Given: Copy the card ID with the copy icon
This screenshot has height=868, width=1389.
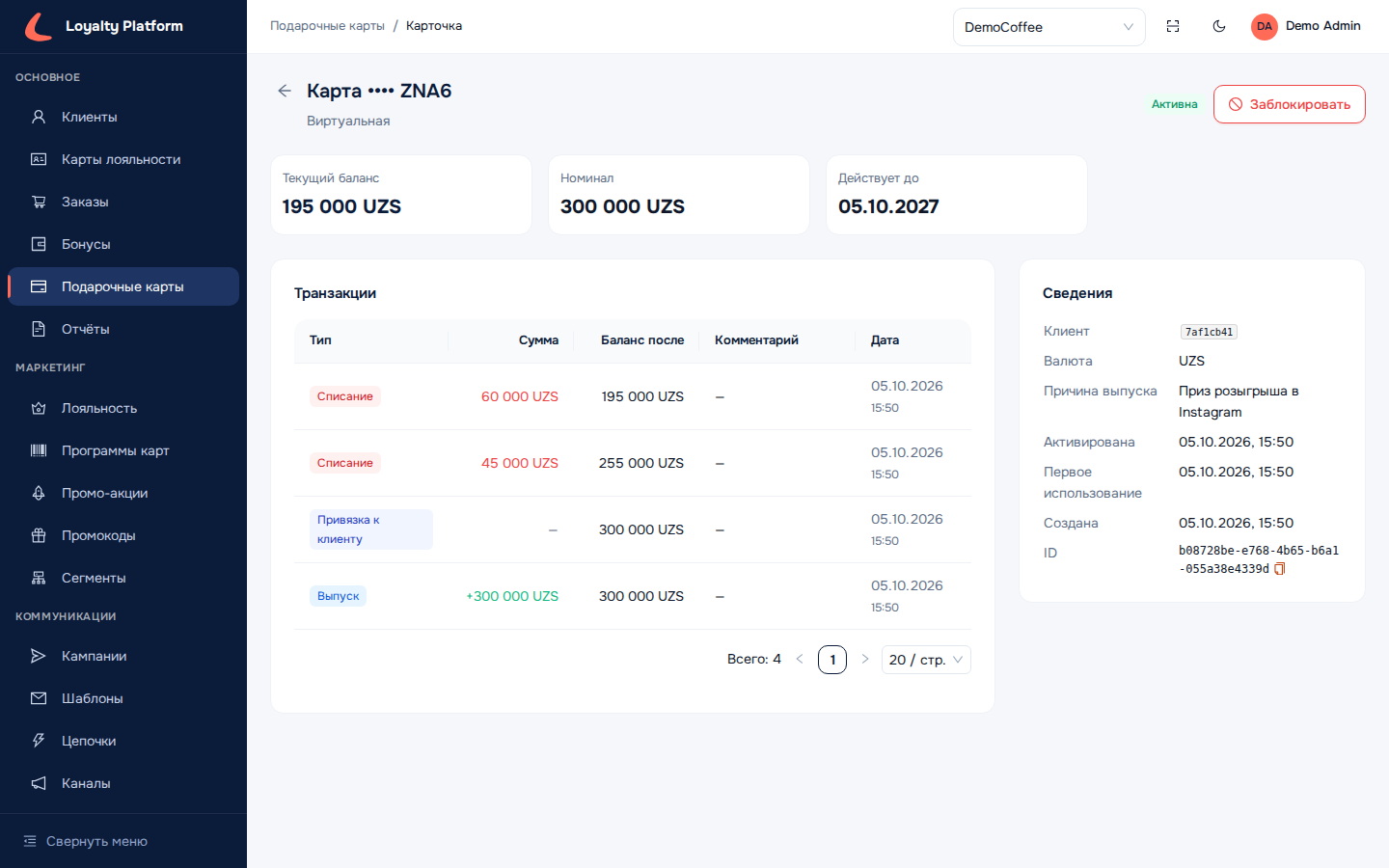Looking at the screenshot, I should click(x=1280, y=569).
